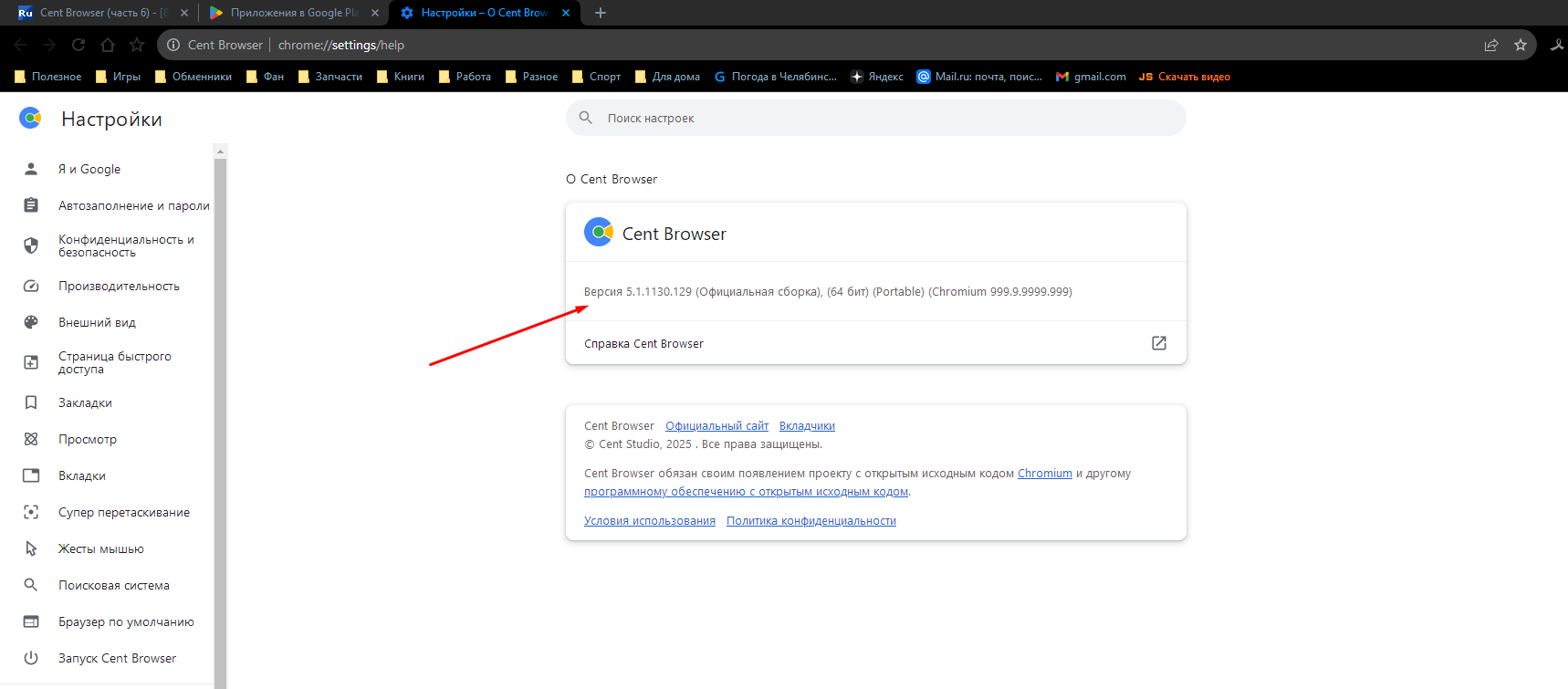The image size is (1568, 689).
Task: Bookmark page with address bar star icon
Action: click(x=1521, y=45)
